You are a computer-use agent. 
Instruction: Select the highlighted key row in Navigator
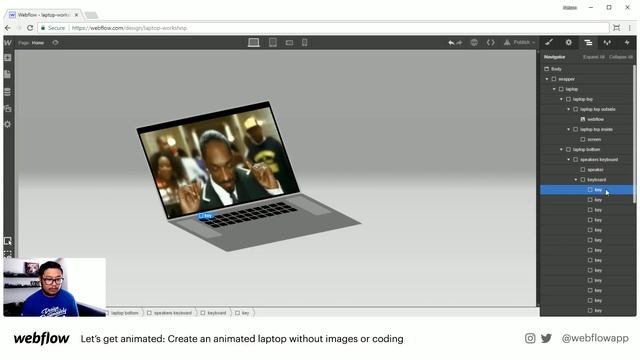point(587,190)
